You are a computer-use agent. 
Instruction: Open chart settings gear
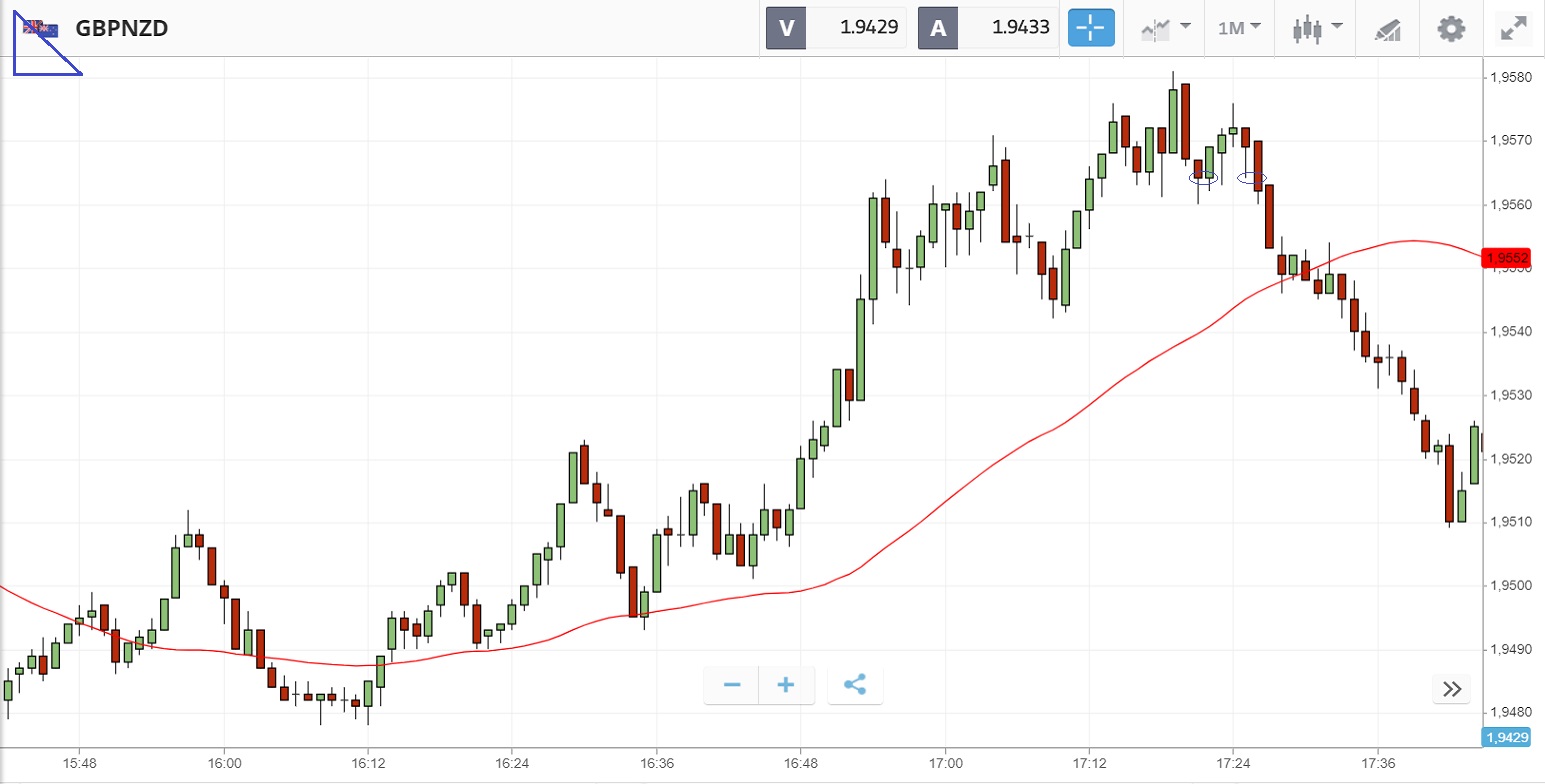coord(1451,28)
